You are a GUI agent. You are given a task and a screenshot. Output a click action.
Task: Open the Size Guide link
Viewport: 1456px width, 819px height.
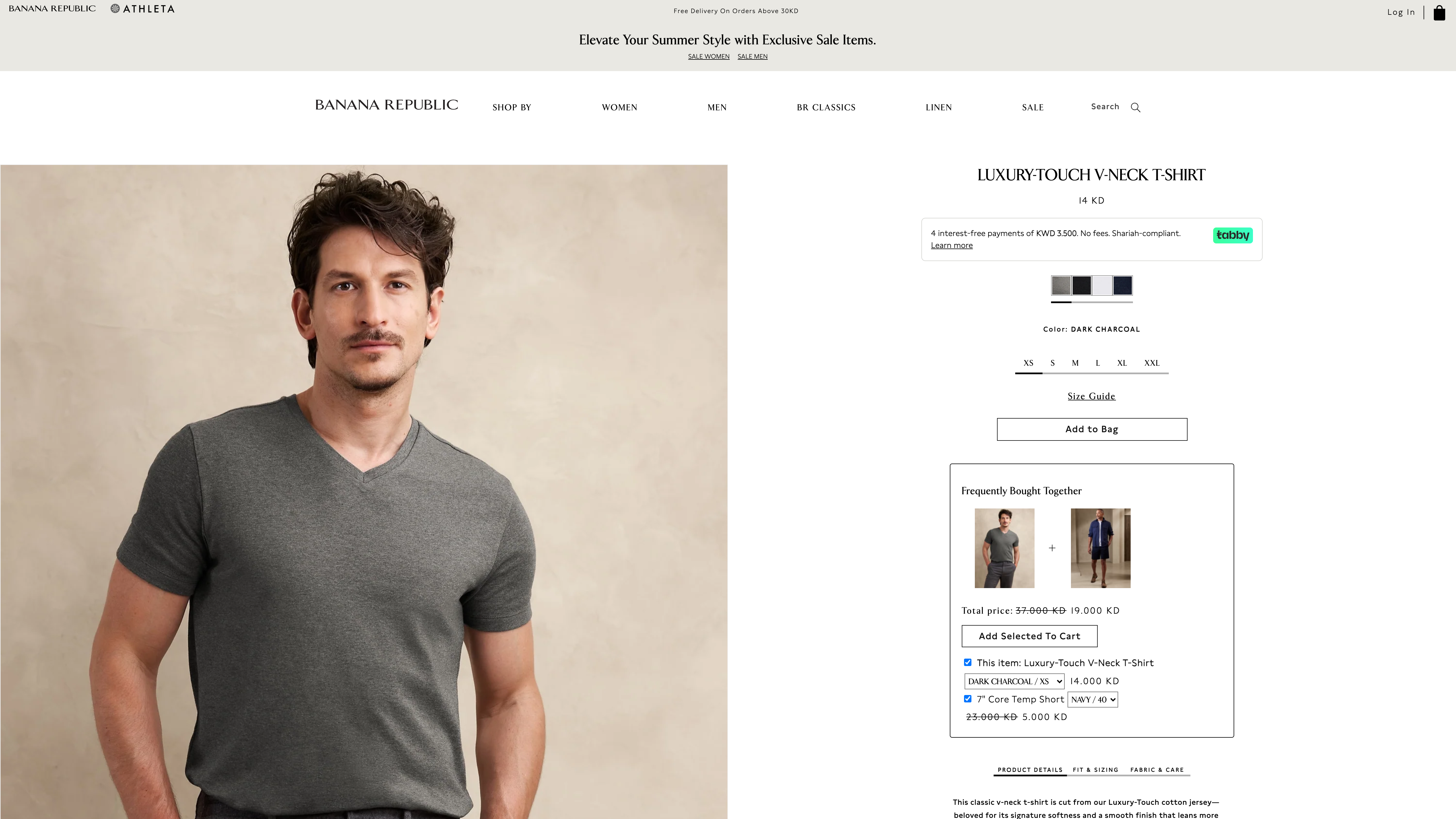(x=1091, y=396)
